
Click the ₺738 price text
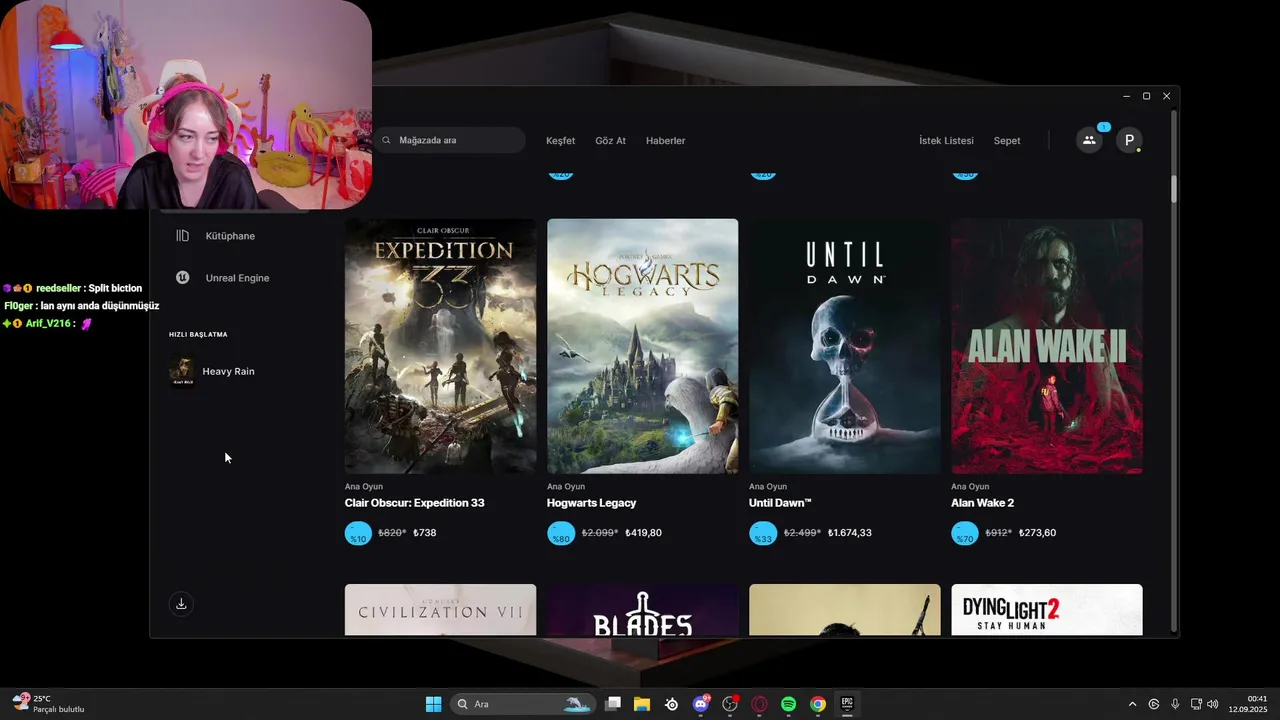click(424, 533)
